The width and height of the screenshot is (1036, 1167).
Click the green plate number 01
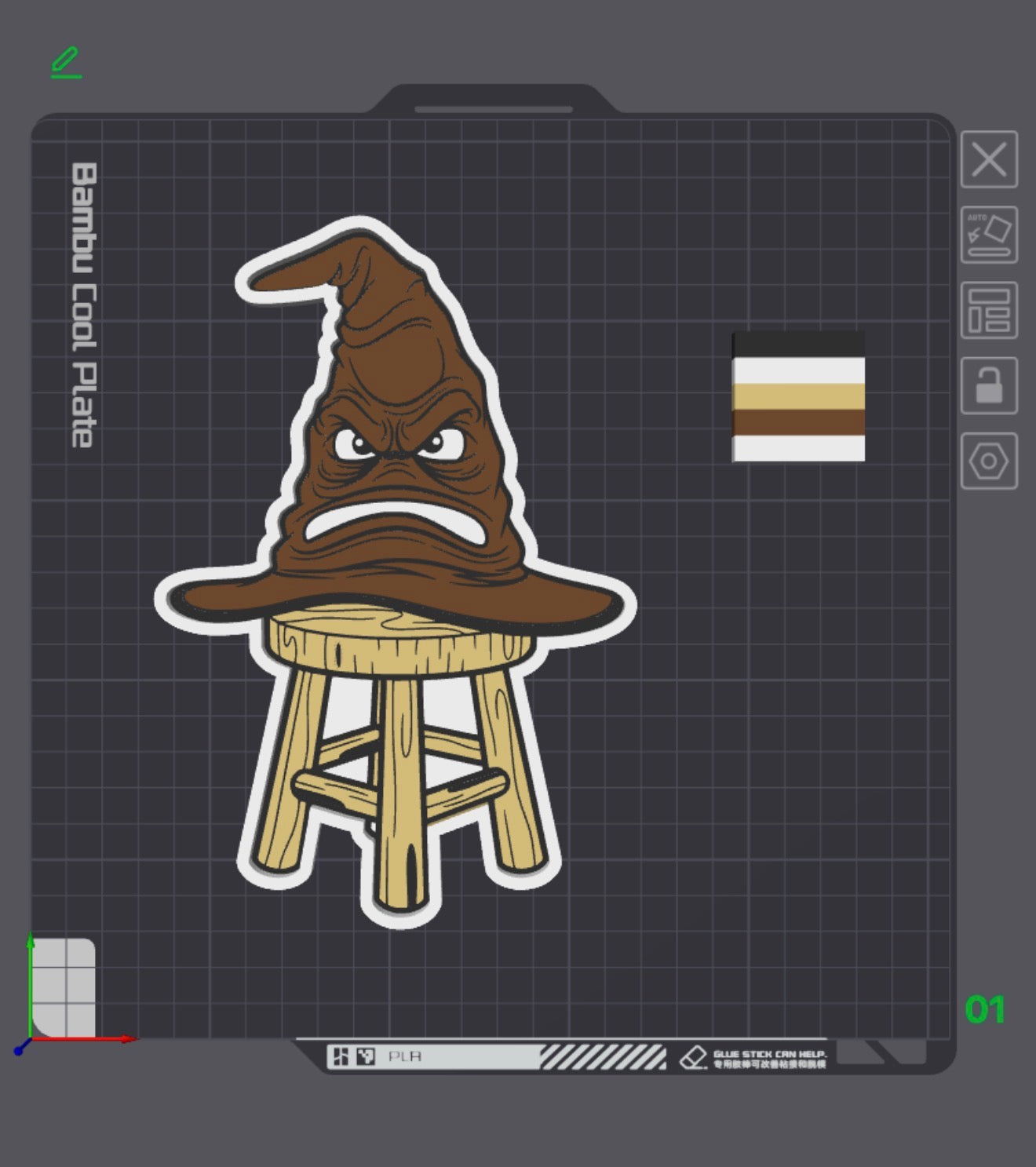click(x=985, y=1010)
